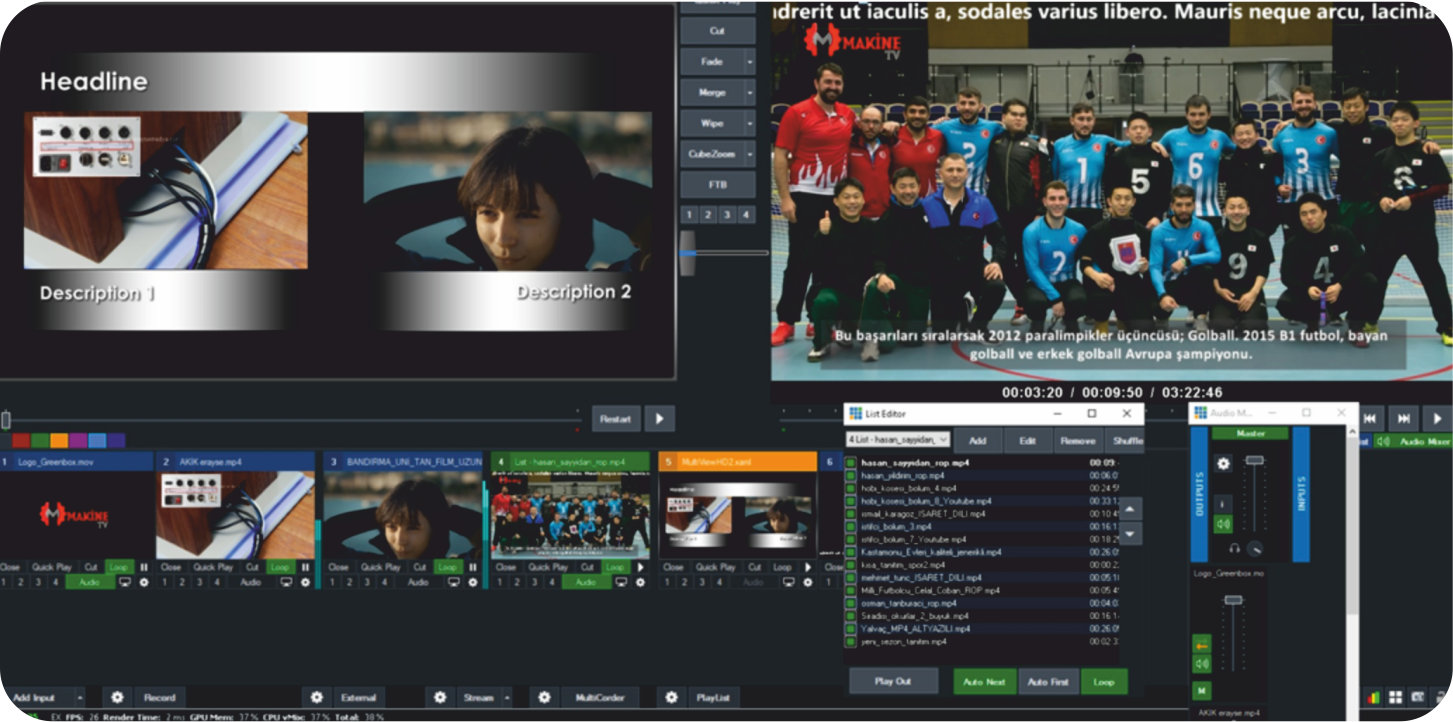
Task: Select the green category color tab
Action: (x=40, y=440)
